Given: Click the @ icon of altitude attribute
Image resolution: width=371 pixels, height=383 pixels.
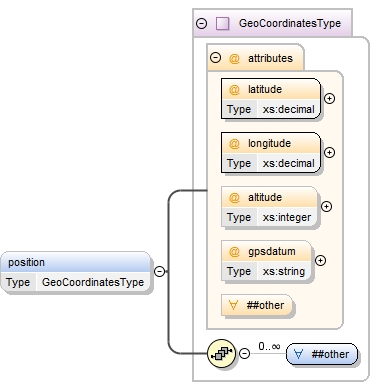Looking at the screenshot, I should tap(234, 197).
